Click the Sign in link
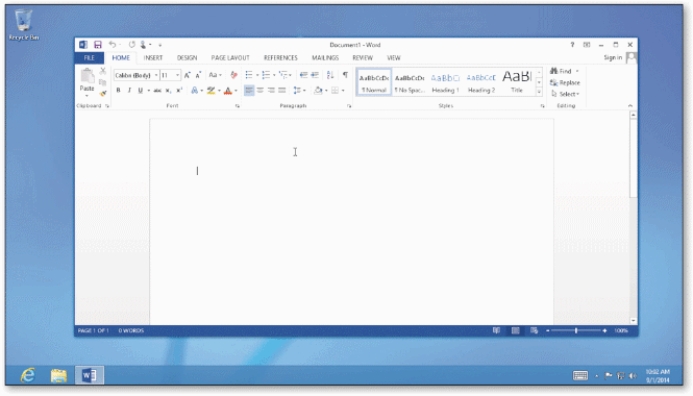The image size is (693, 396). (x=613, y=57)
